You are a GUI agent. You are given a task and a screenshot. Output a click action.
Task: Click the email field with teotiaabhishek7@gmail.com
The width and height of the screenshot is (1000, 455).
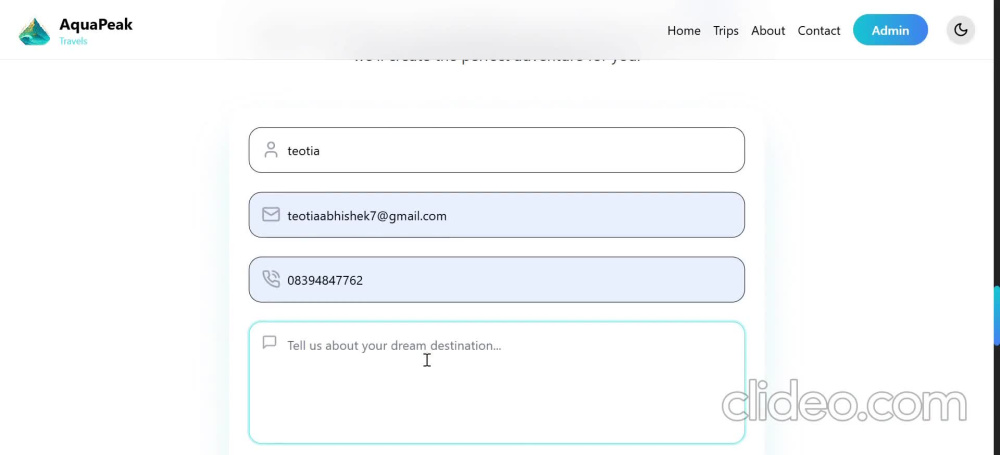pyautogui.click(x=497, y=215)
